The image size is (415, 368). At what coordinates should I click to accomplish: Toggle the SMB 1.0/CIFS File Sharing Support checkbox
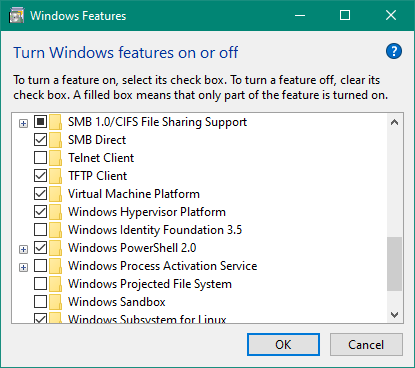(x=40, y=122)
